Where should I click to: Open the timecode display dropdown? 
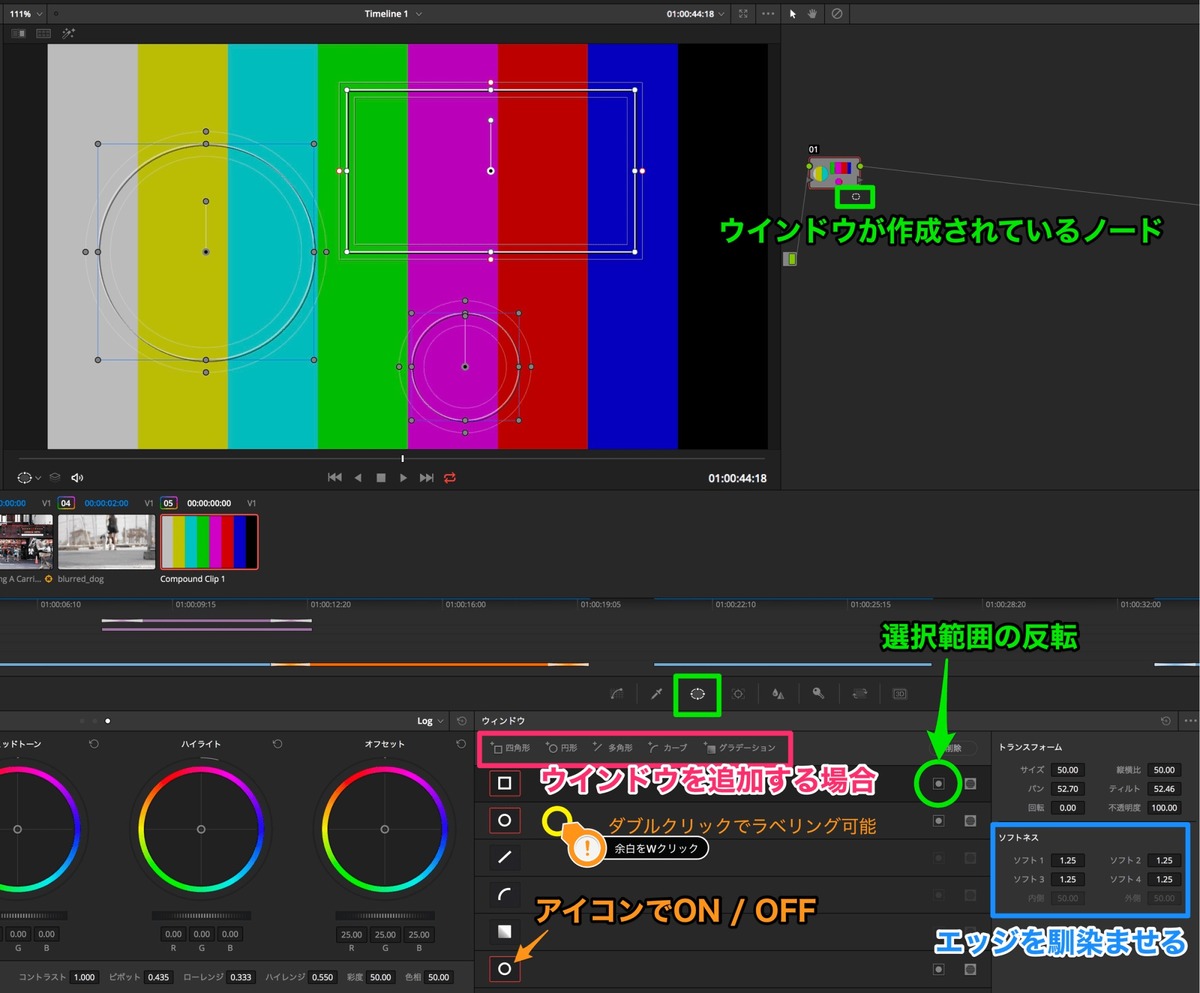696,14
